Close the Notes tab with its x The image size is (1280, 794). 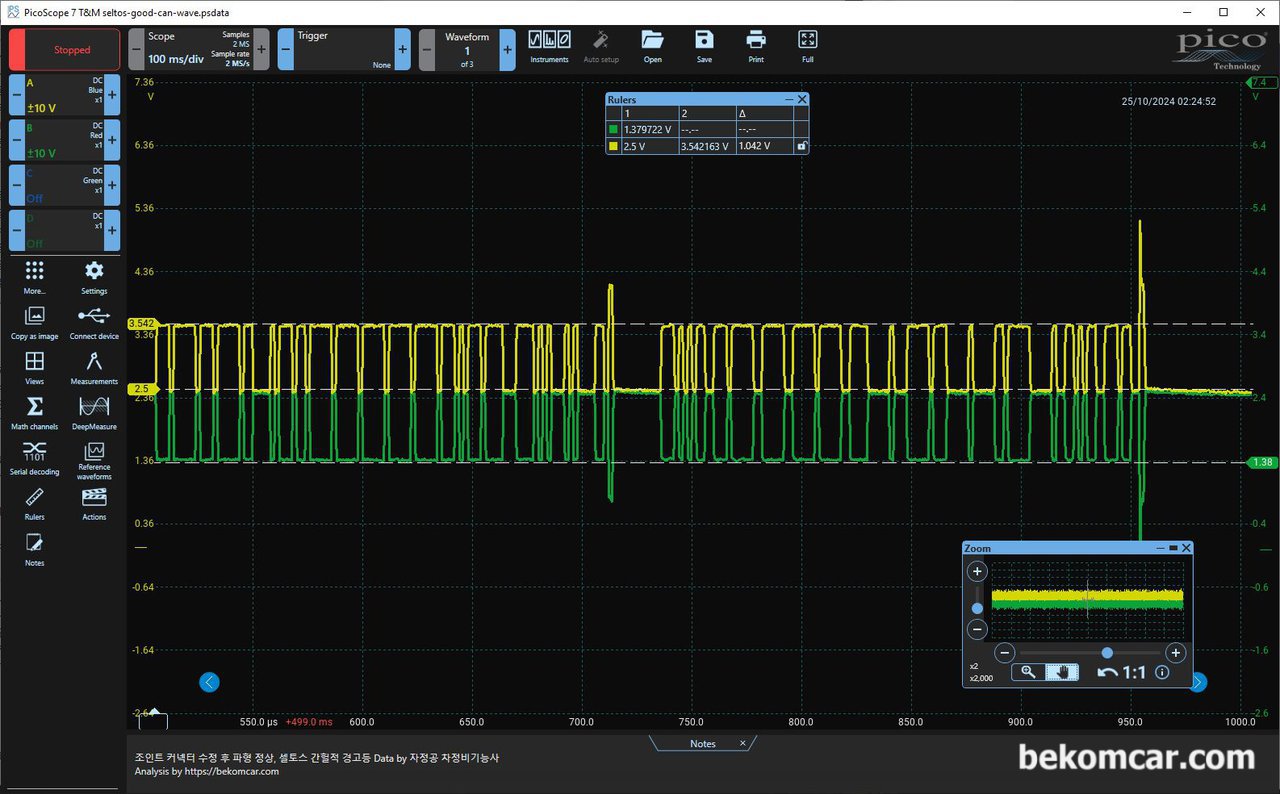(x=742, y=743)
